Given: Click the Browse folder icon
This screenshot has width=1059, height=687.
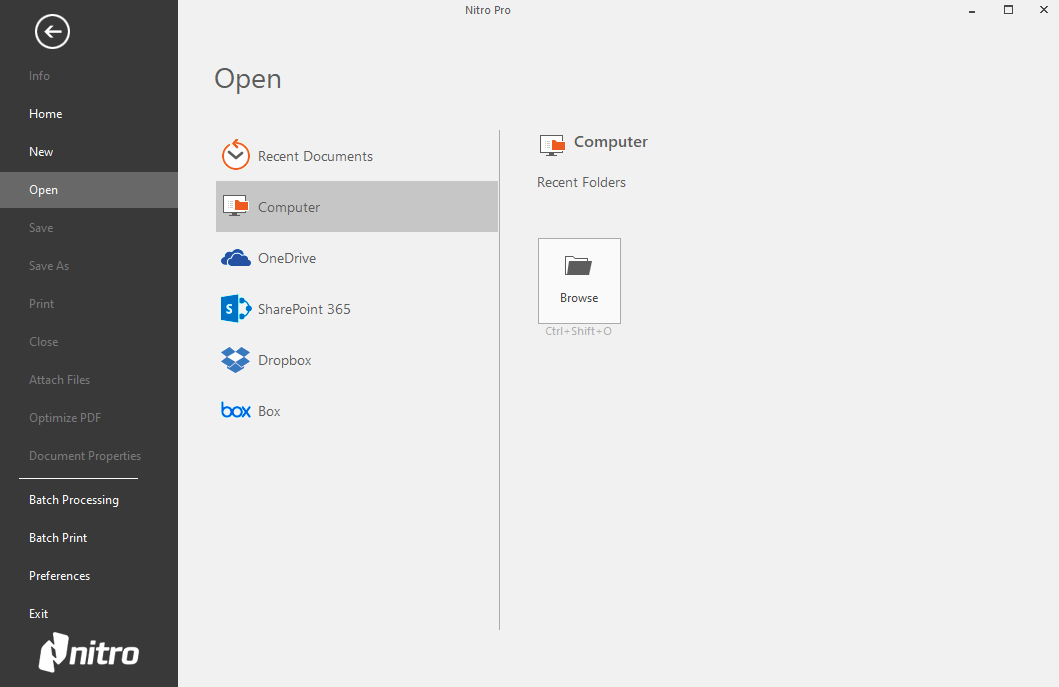Looking at the screenshot, I should point(578,266).
